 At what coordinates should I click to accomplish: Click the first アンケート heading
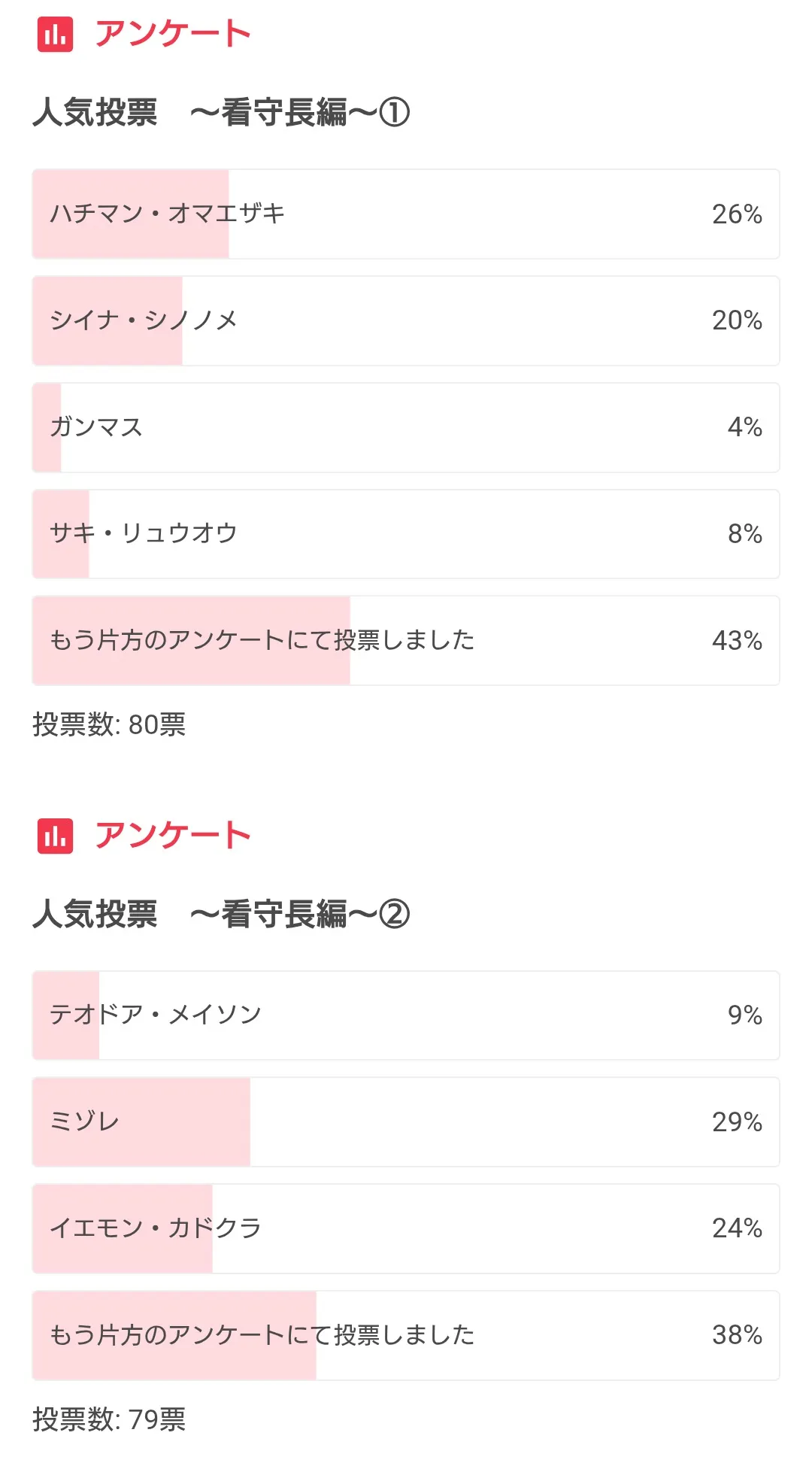[172, 34]
